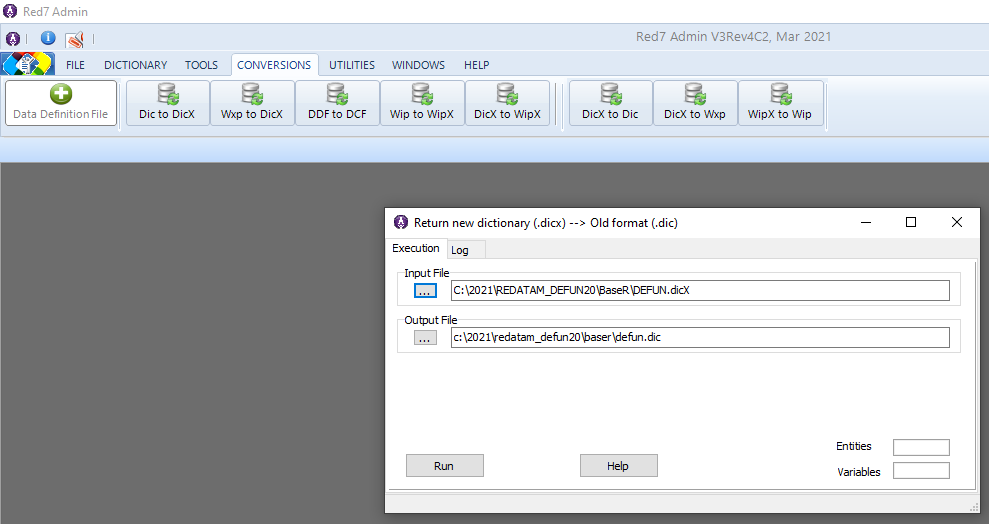This screenshot has height=524, width=989.
Task: Launch the DDF to DCF conversion
Action: [x=337, y=103]
